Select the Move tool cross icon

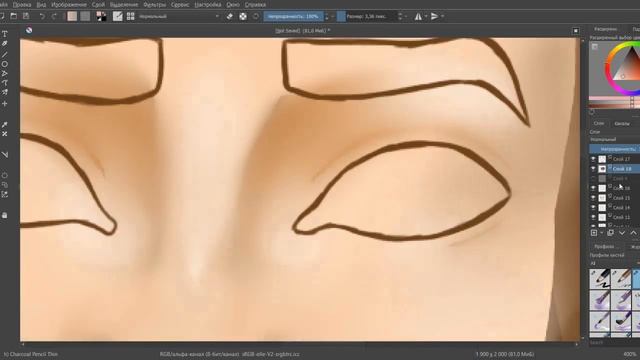4,104
